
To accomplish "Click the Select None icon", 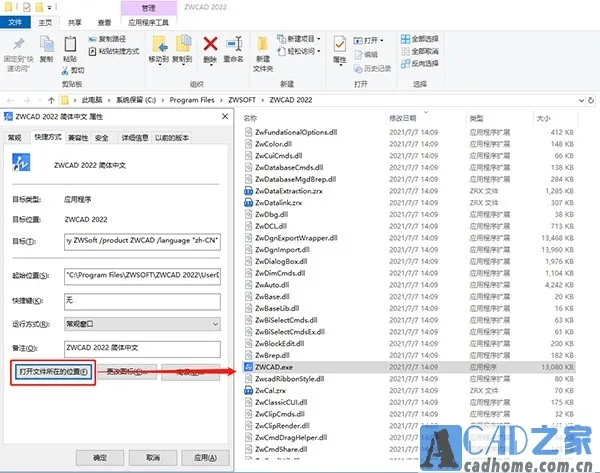I will point(405,51).
